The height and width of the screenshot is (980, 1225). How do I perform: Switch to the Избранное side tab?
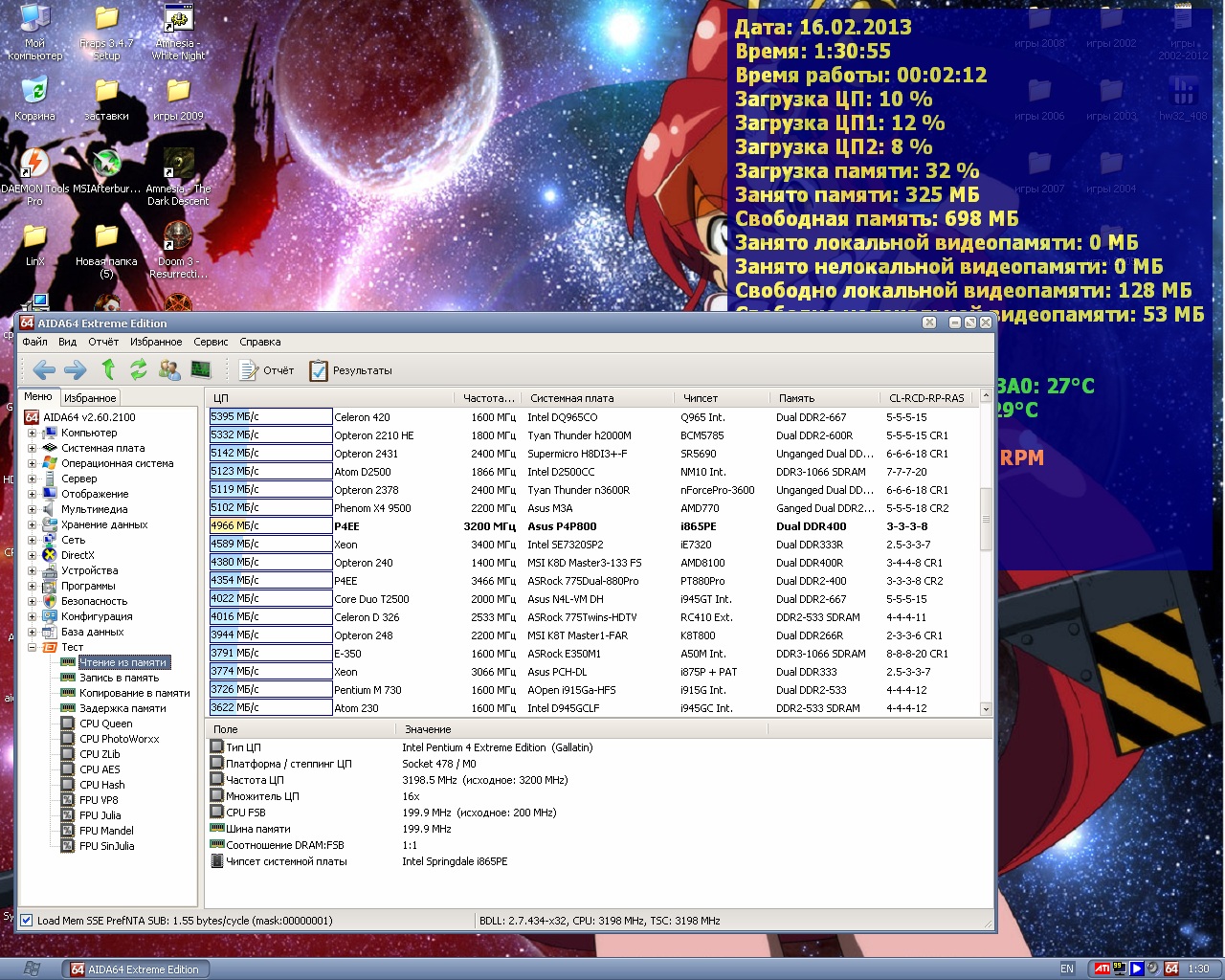pos(90,398)
